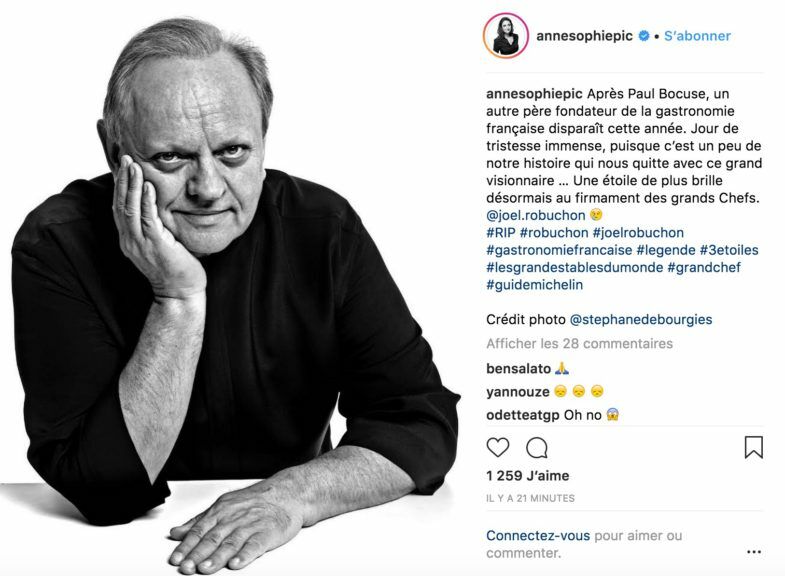785x576 pixels.
Task: Save the post with the bookmark icon
Action: (753, 447)
